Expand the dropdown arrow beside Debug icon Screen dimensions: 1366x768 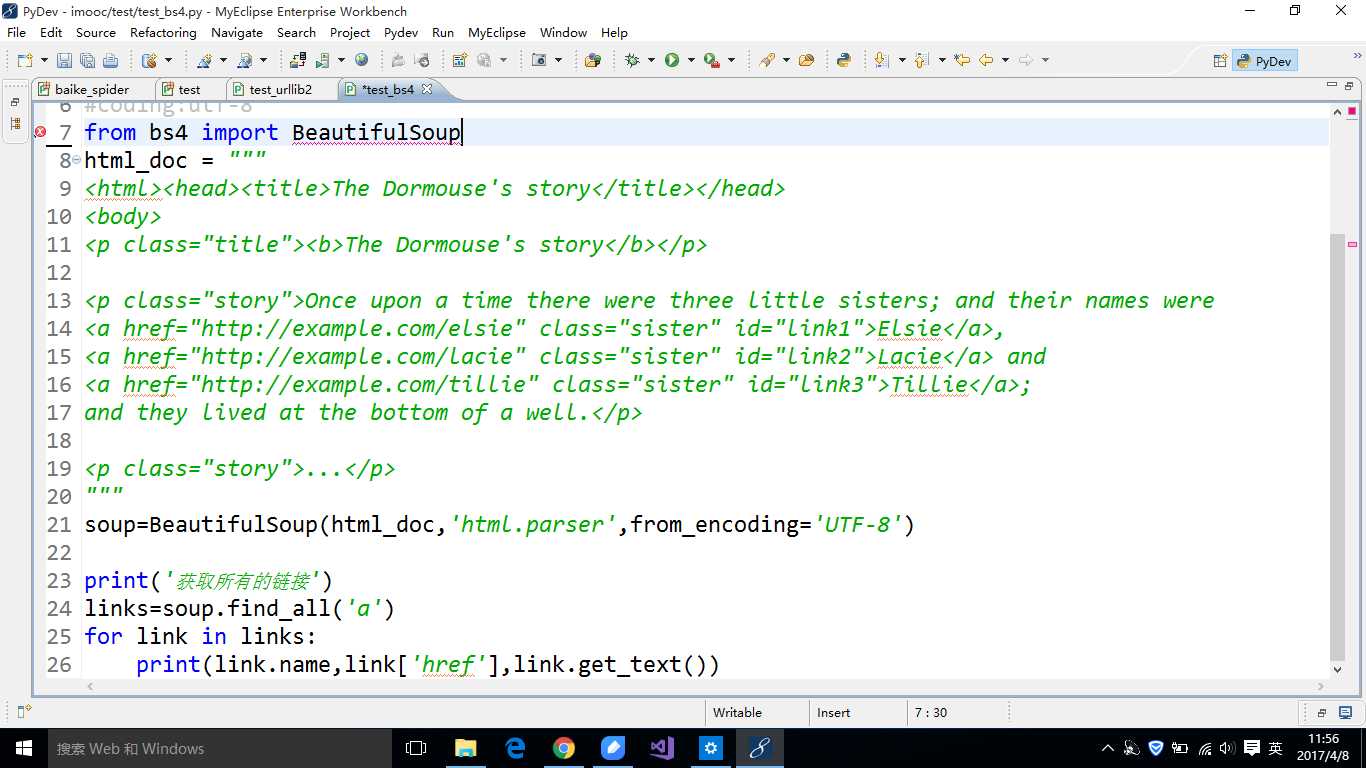coord(651,61)
